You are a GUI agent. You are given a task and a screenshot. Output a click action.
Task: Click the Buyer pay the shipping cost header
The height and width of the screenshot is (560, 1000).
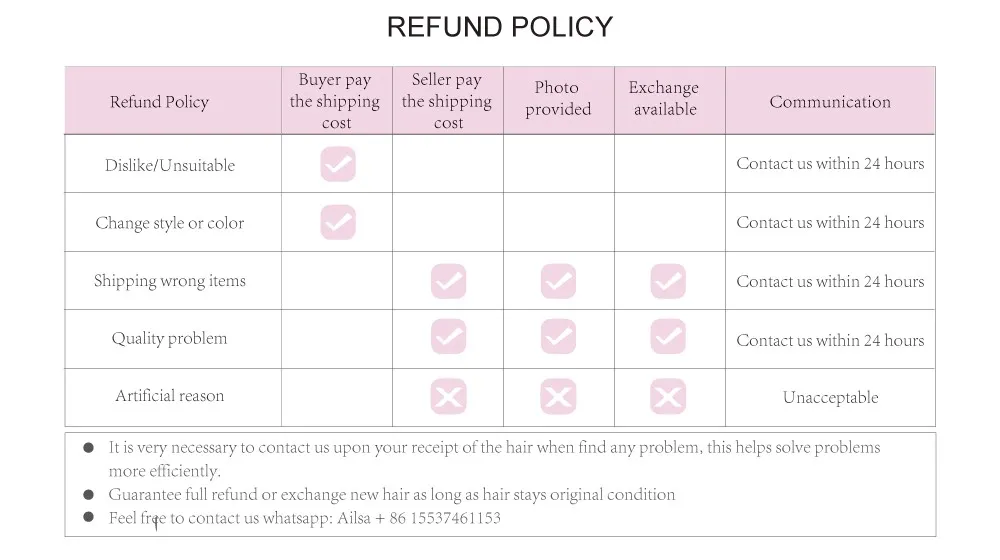coord(336,101)
